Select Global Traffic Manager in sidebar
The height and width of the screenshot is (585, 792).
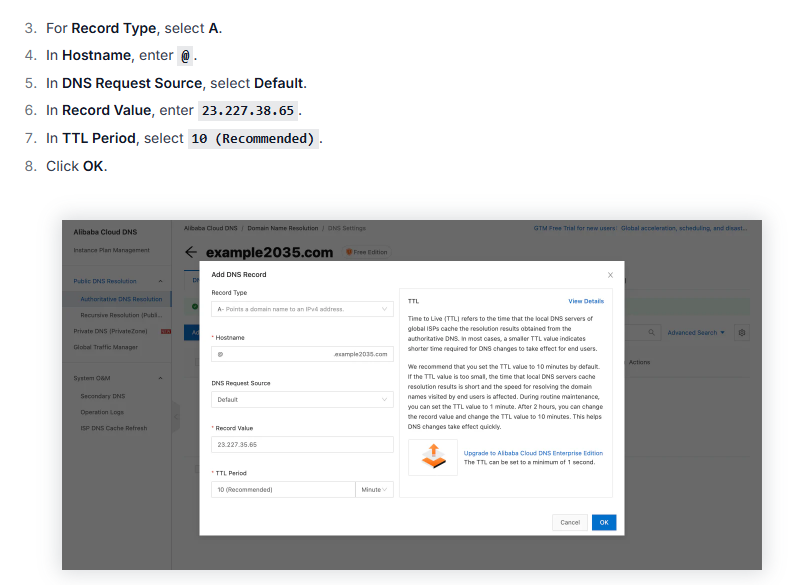tap(106, 347)
